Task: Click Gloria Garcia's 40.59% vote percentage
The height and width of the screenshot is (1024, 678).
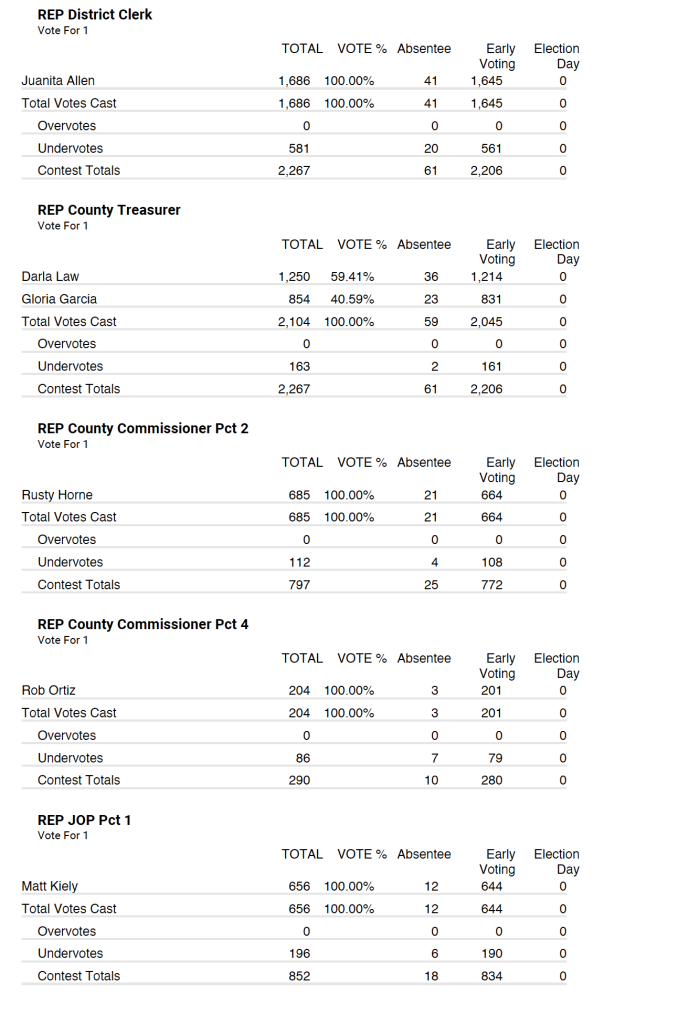Action: click(x=352, y=299)
